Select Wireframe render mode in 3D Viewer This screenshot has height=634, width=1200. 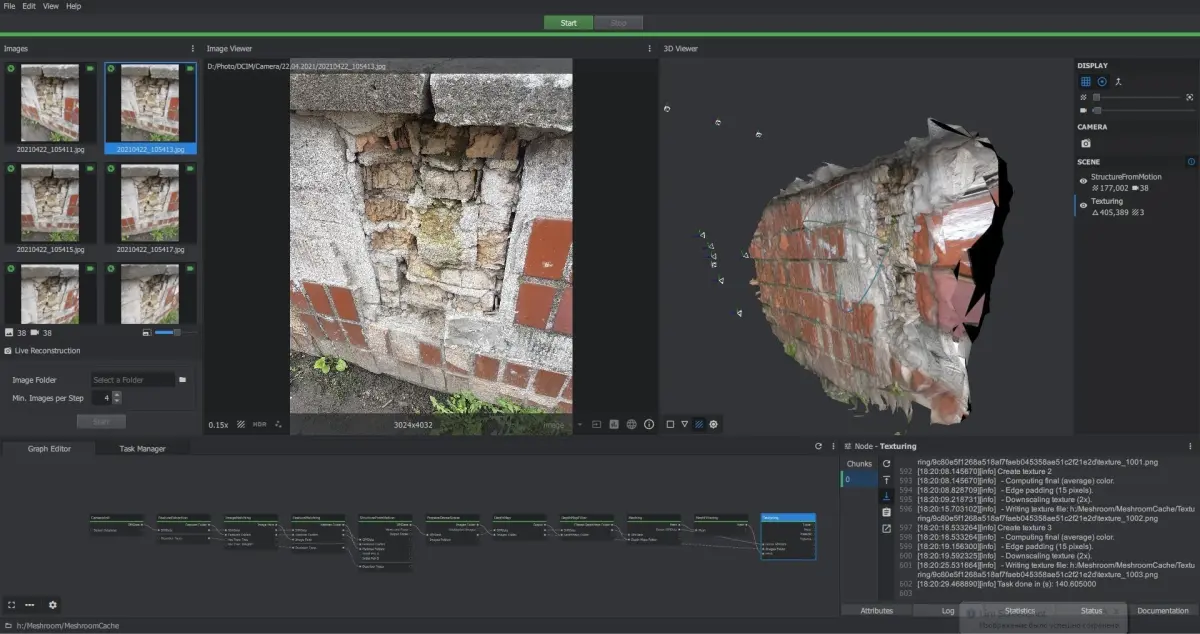click(684, 424)
